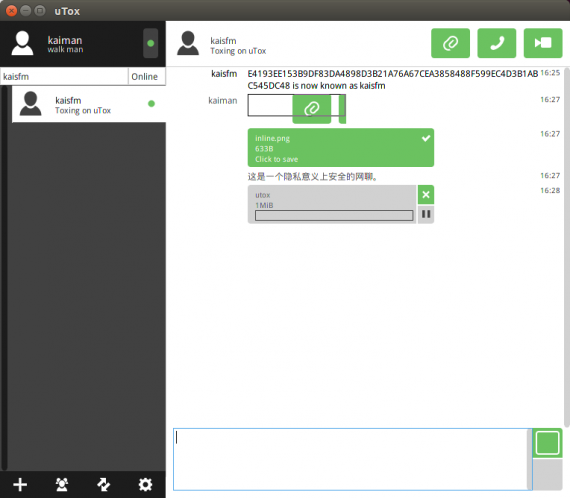Select kaisfm in the contact list
570x498 pixels.
tap(89, 104)
